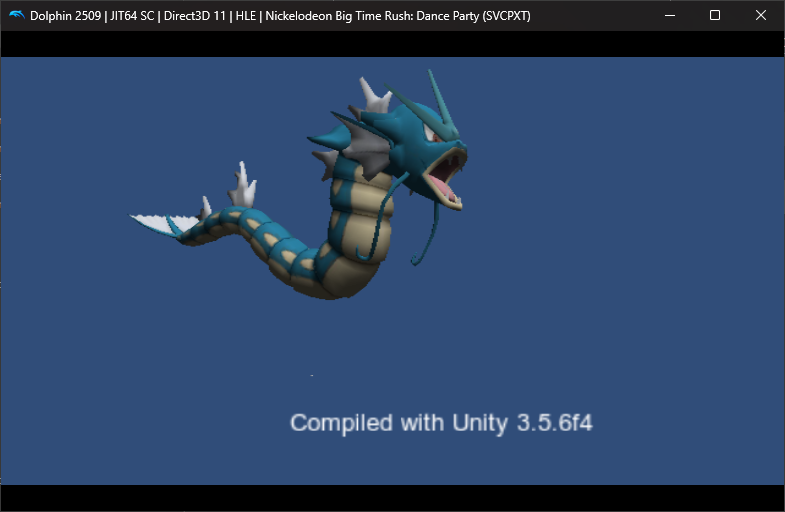Click the 'Compiled with Unity 3.5.6f4' text
The width and height of the screenshot is (785, 512).
coord(441,423)
